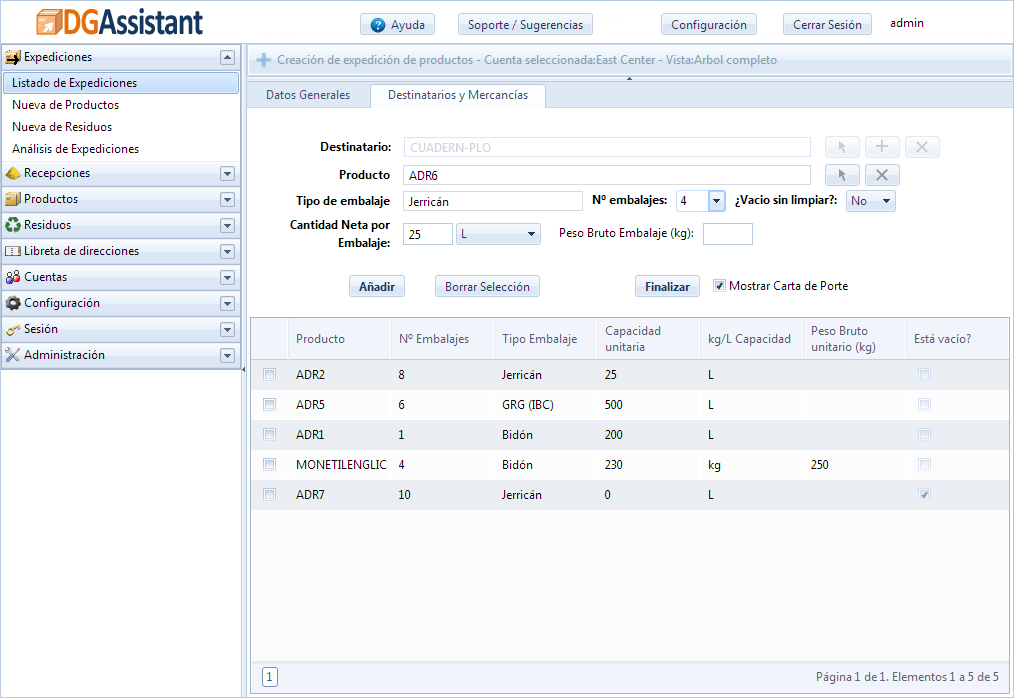Click the Configuración gear icon in sidebar
1014x698 pixels.
tap(13, 303)
